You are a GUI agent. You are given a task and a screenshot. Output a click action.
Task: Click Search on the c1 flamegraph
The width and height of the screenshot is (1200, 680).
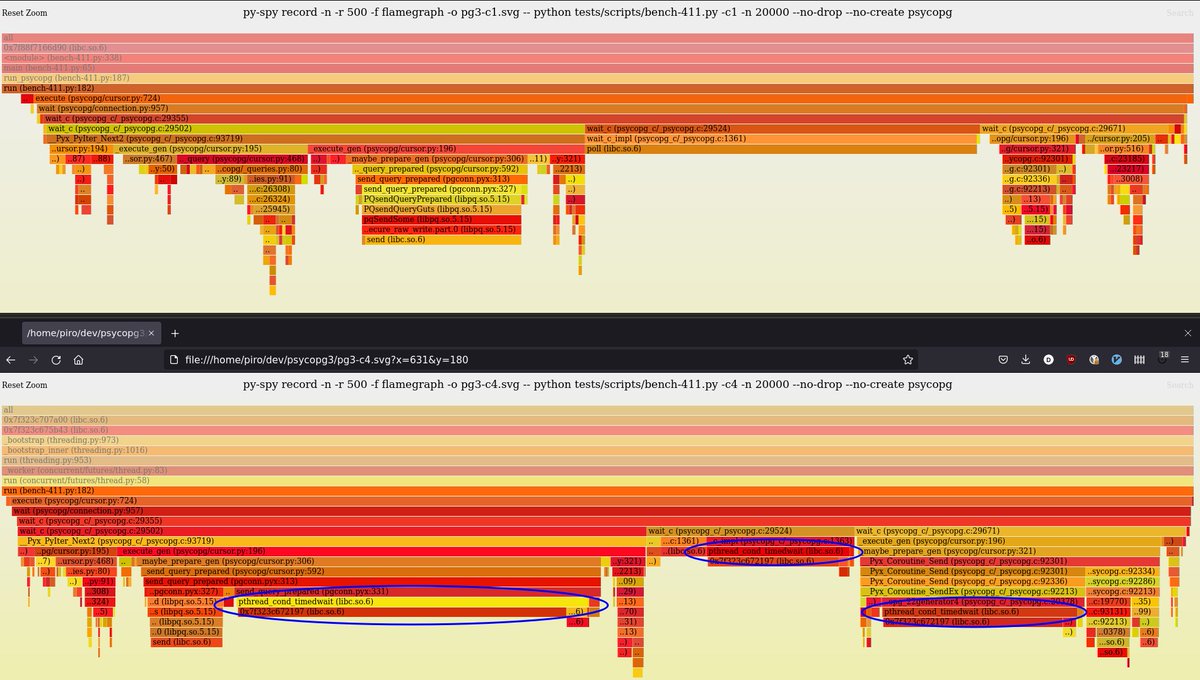(1179, 13)
